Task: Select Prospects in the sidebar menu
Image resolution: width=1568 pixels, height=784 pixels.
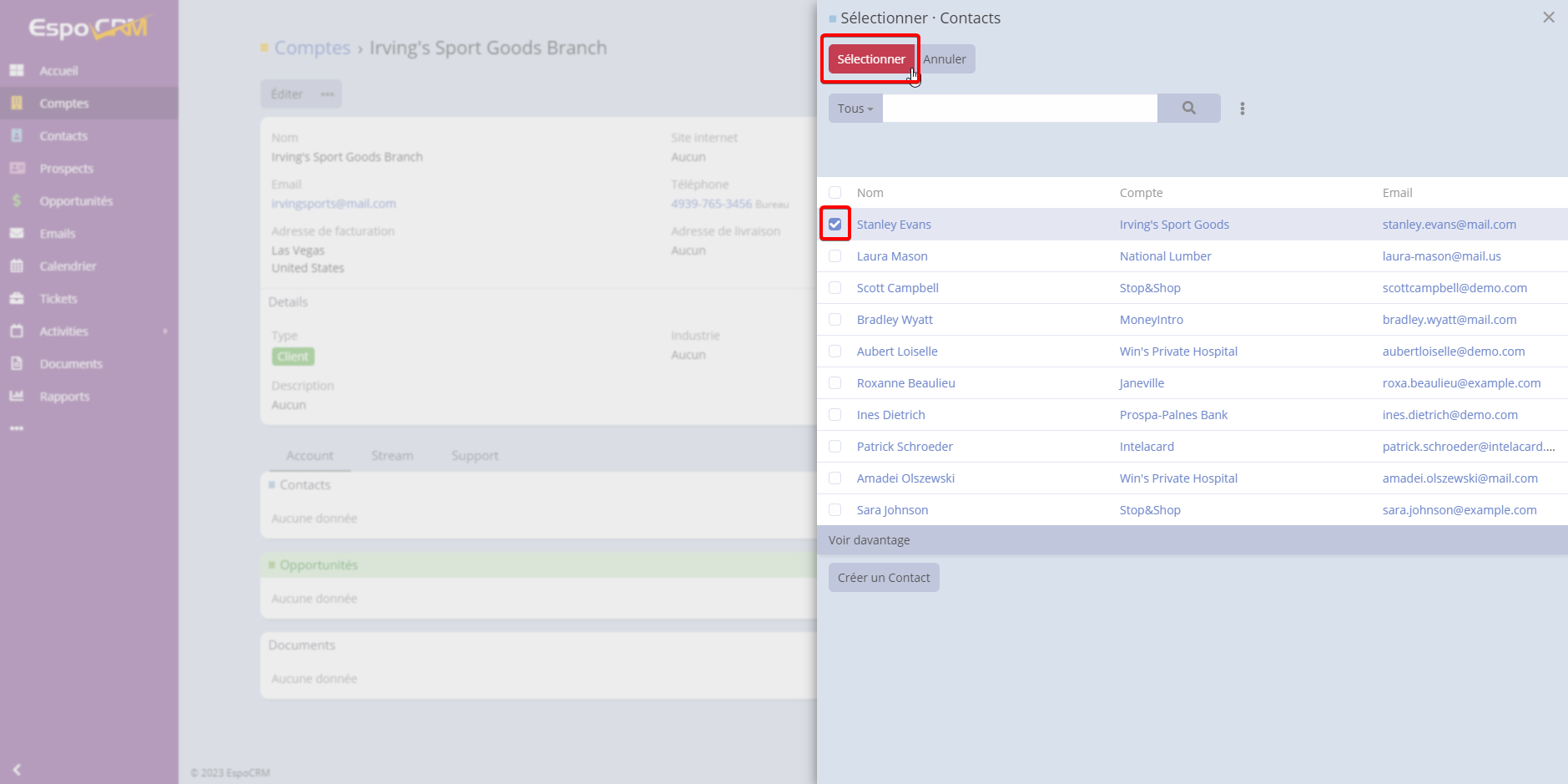Action: (66, 169)
